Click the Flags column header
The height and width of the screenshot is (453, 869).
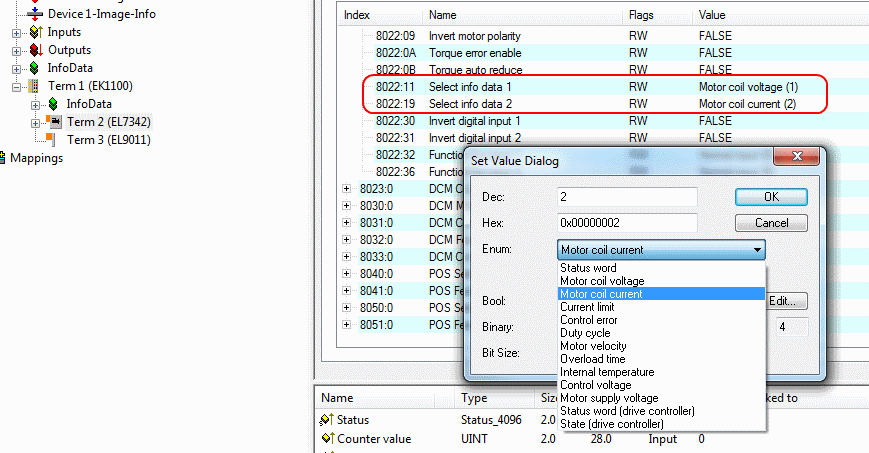tap(658, 15)
